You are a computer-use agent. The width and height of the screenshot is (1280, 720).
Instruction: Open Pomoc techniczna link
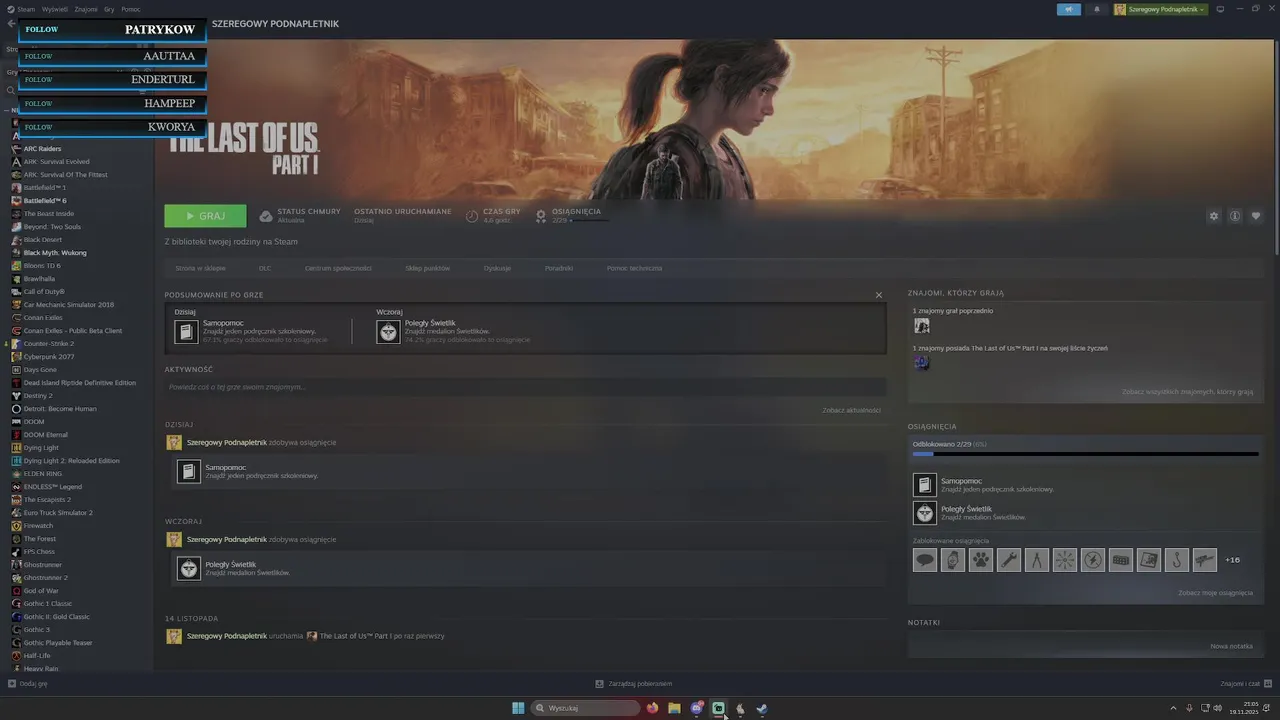(634, 268)
